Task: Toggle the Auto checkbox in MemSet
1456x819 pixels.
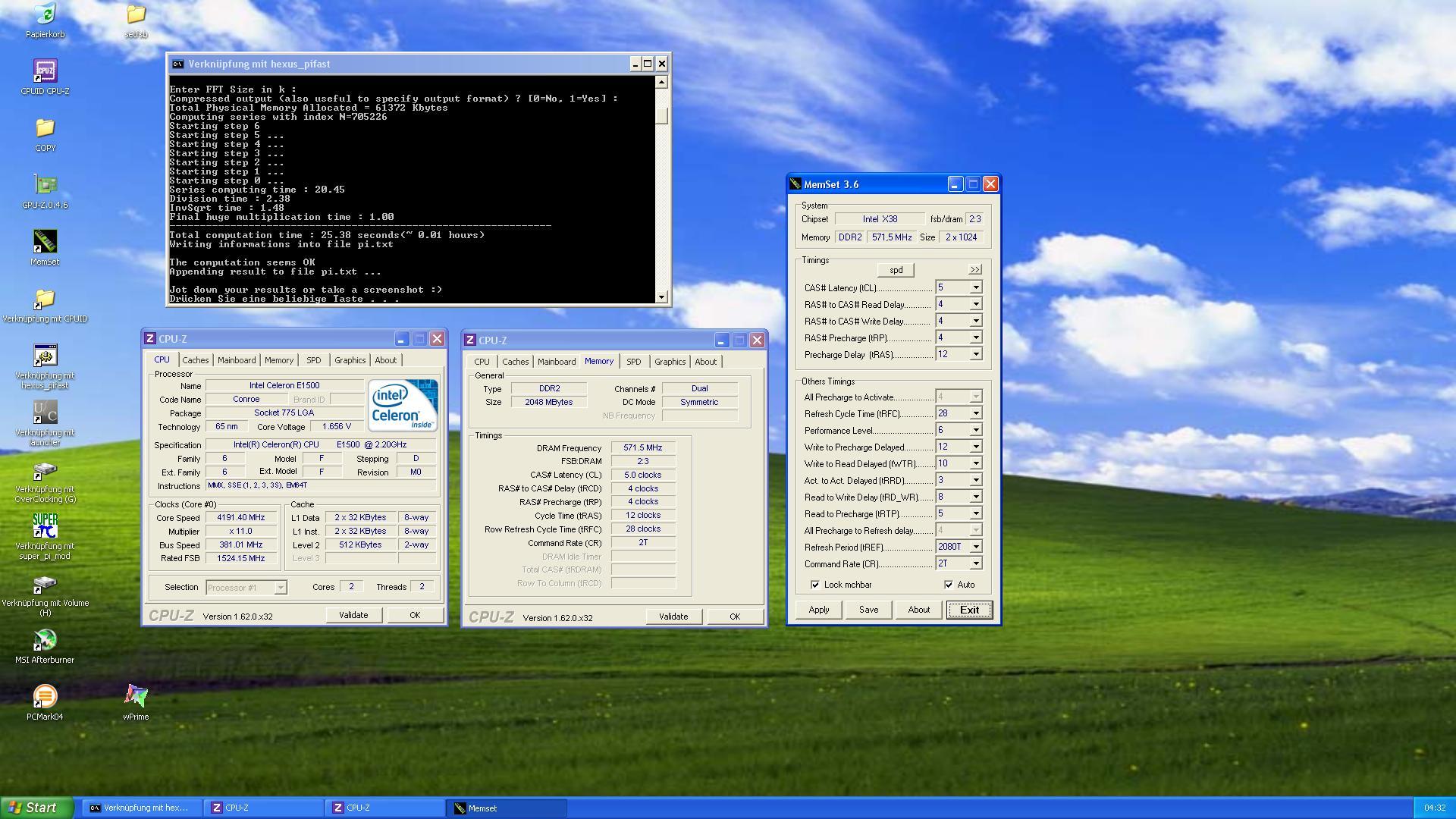Action: coord(949,585)
